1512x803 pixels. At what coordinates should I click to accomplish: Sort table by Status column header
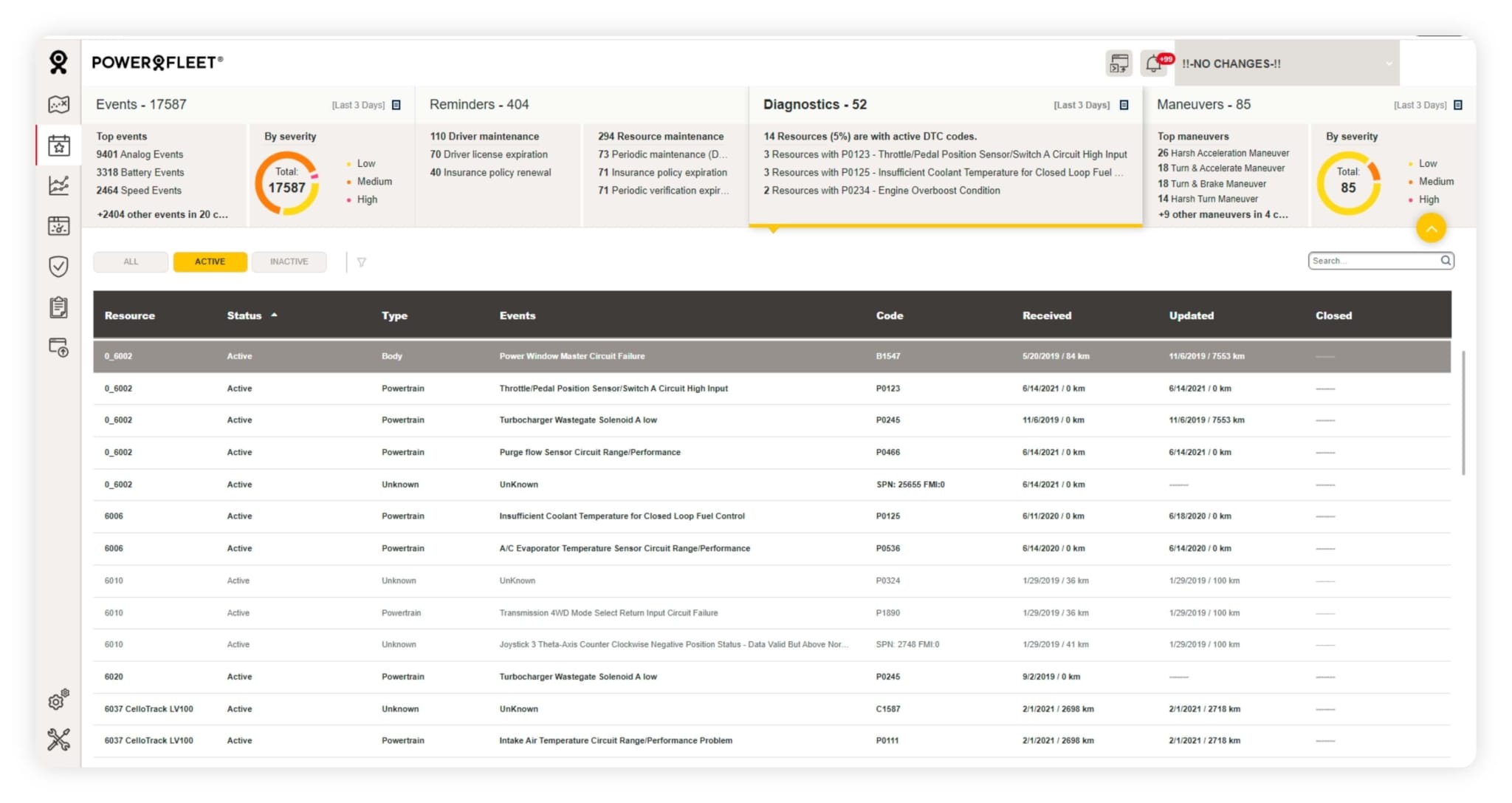244,315
